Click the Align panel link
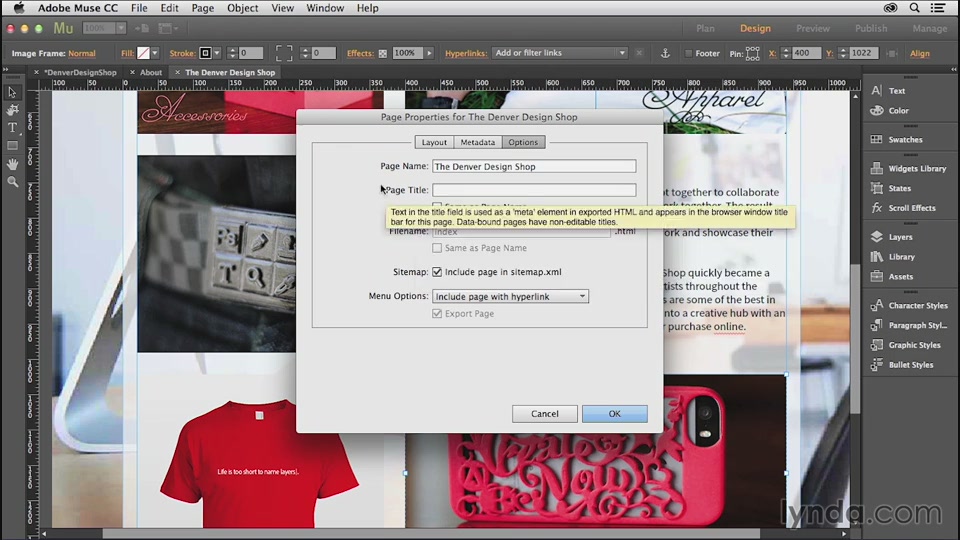Viewport: 960px width, 540px height. click(920, 53)
